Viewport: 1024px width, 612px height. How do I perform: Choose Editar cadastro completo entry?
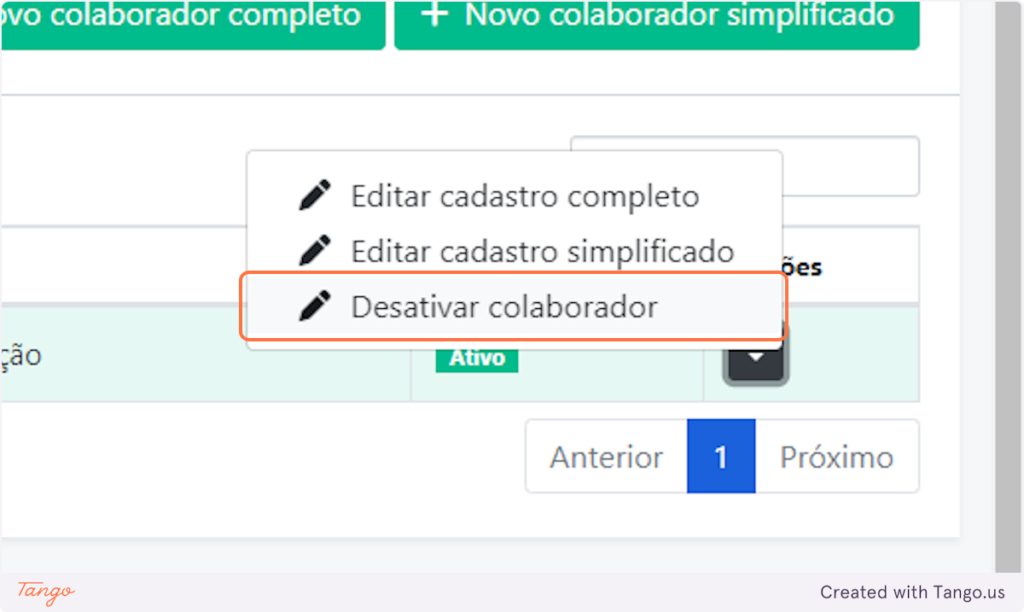[514, 196]
